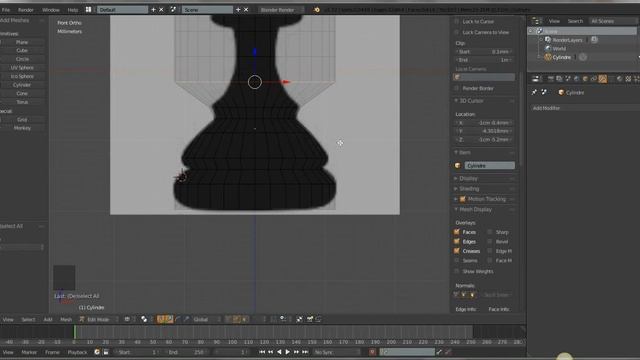This screenshot has height=360, width=640.
Task: Open the Constraints properties tab icon
Action: click(593, 79)
